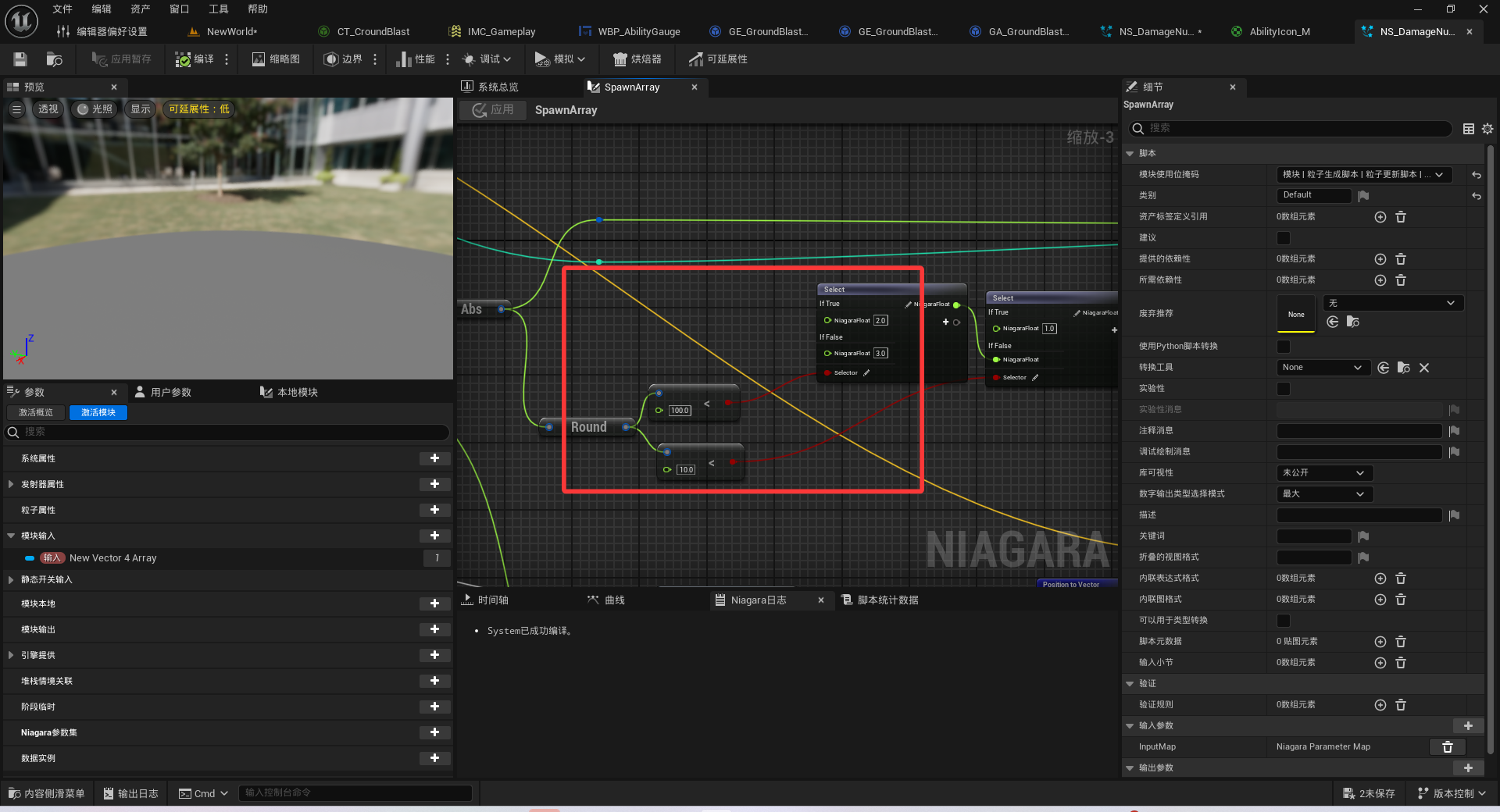Screen dimensions: 1500x812
Task: Open the 版本控制 revision control menu
Action: tap(1452, 793)
